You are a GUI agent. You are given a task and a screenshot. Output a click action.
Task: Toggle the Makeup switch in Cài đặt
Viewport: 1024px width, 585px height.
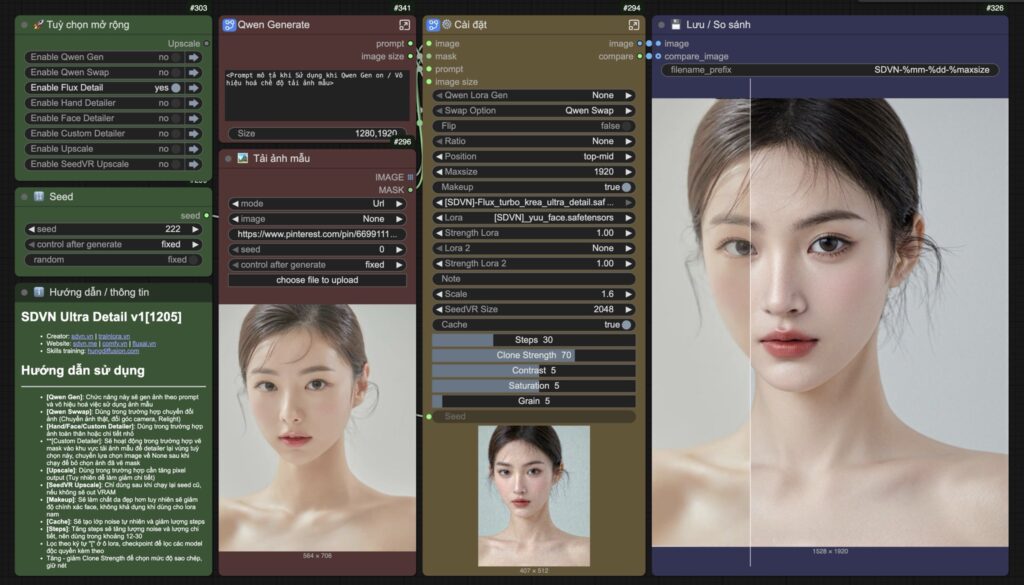click(626, 187)
